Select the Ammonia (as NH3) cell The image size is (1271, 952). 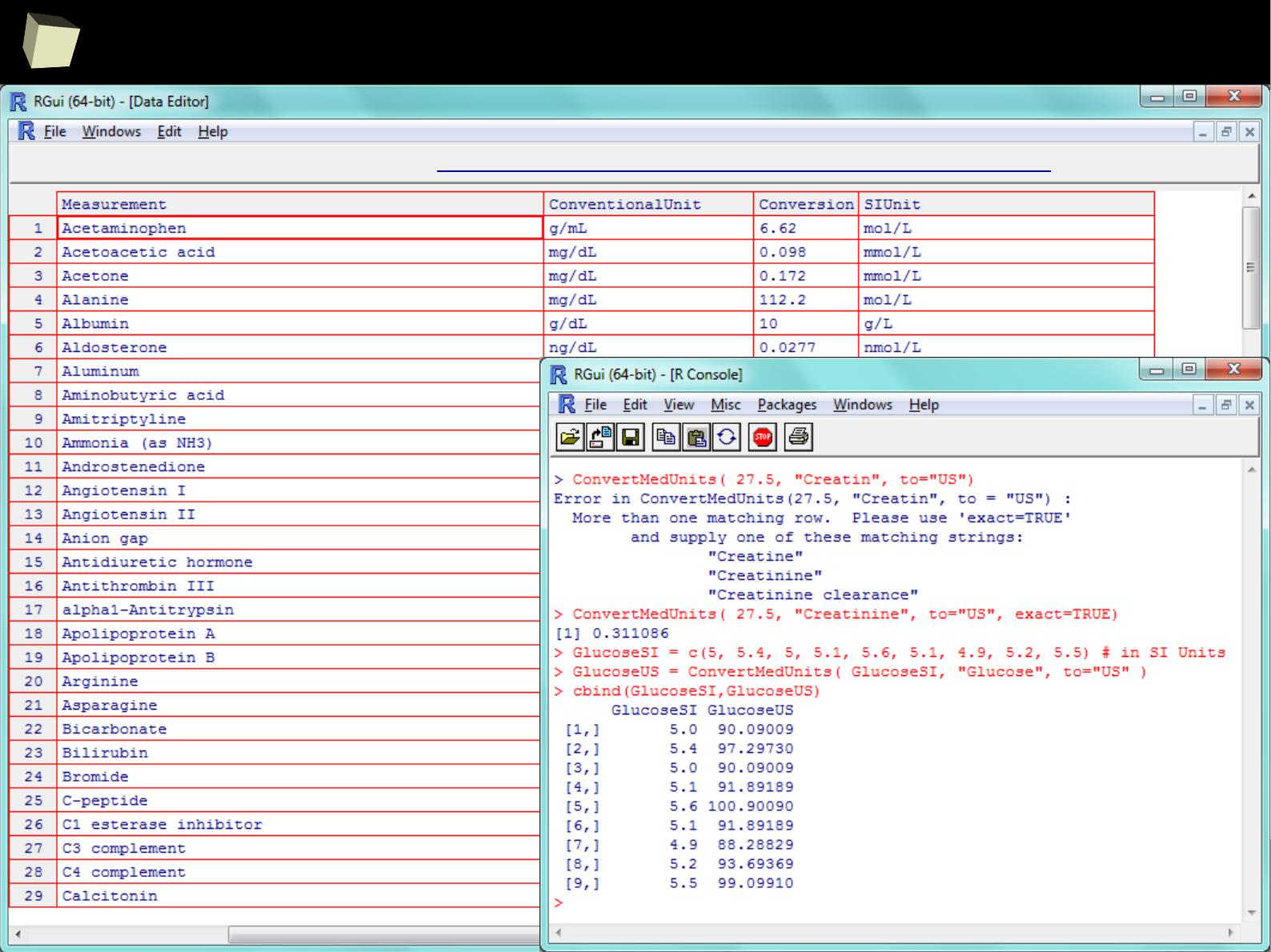299,442
